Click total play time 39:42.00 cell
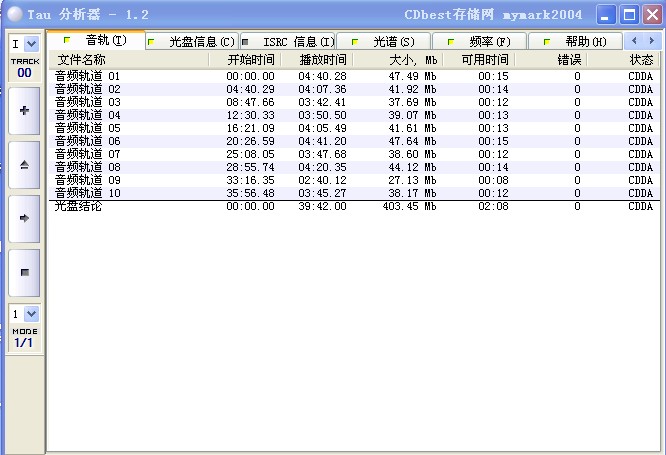The image size is (666, 455). tap(322, 206)
